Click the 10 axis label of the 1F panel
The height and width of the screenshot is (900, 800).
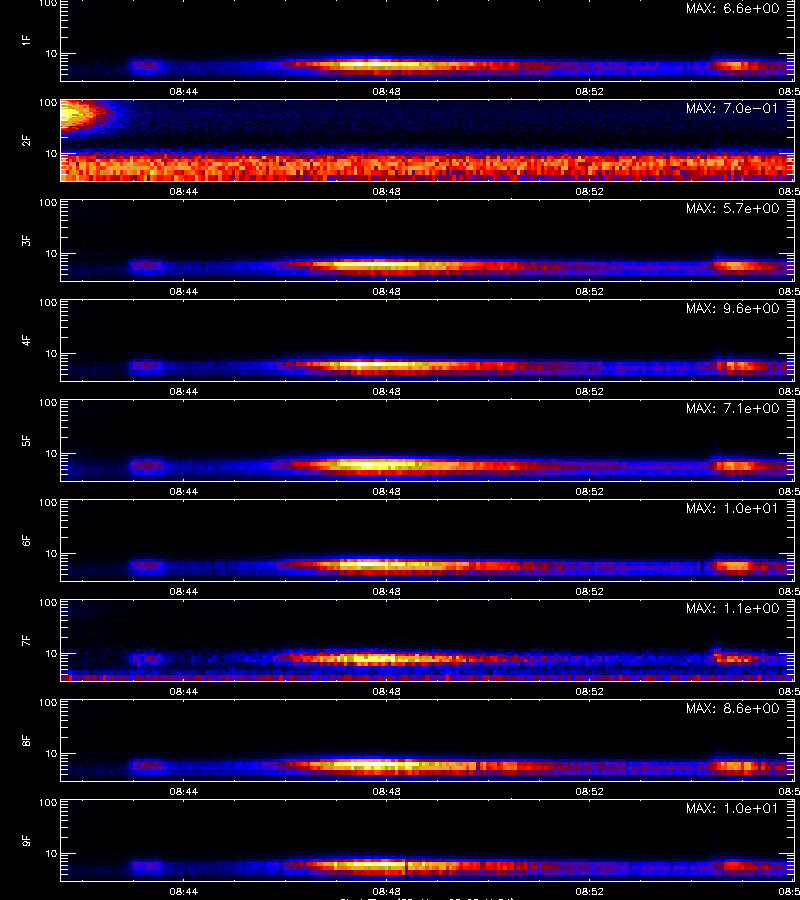52,53
